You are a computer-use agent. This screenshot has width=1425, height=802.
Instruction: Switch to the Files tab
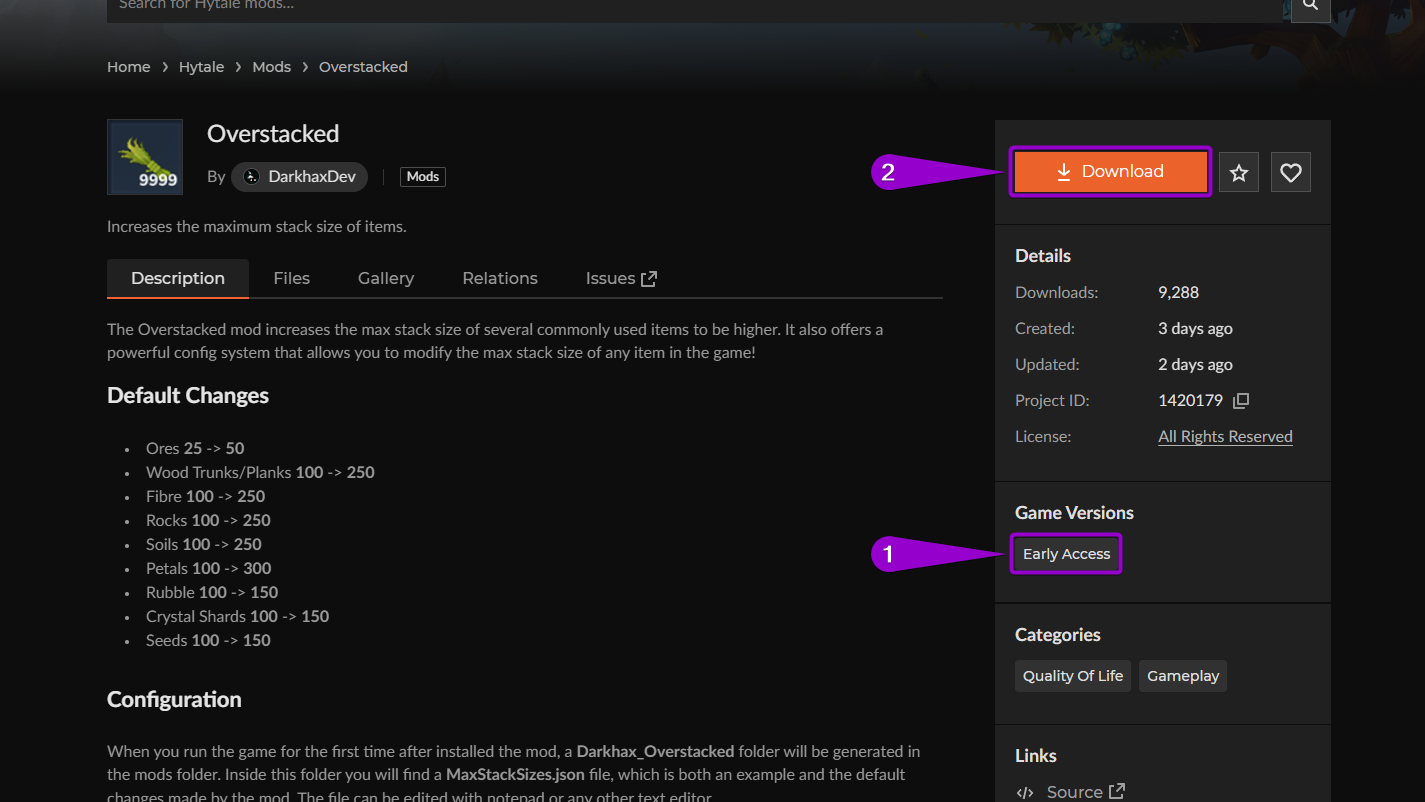[291, 277]
